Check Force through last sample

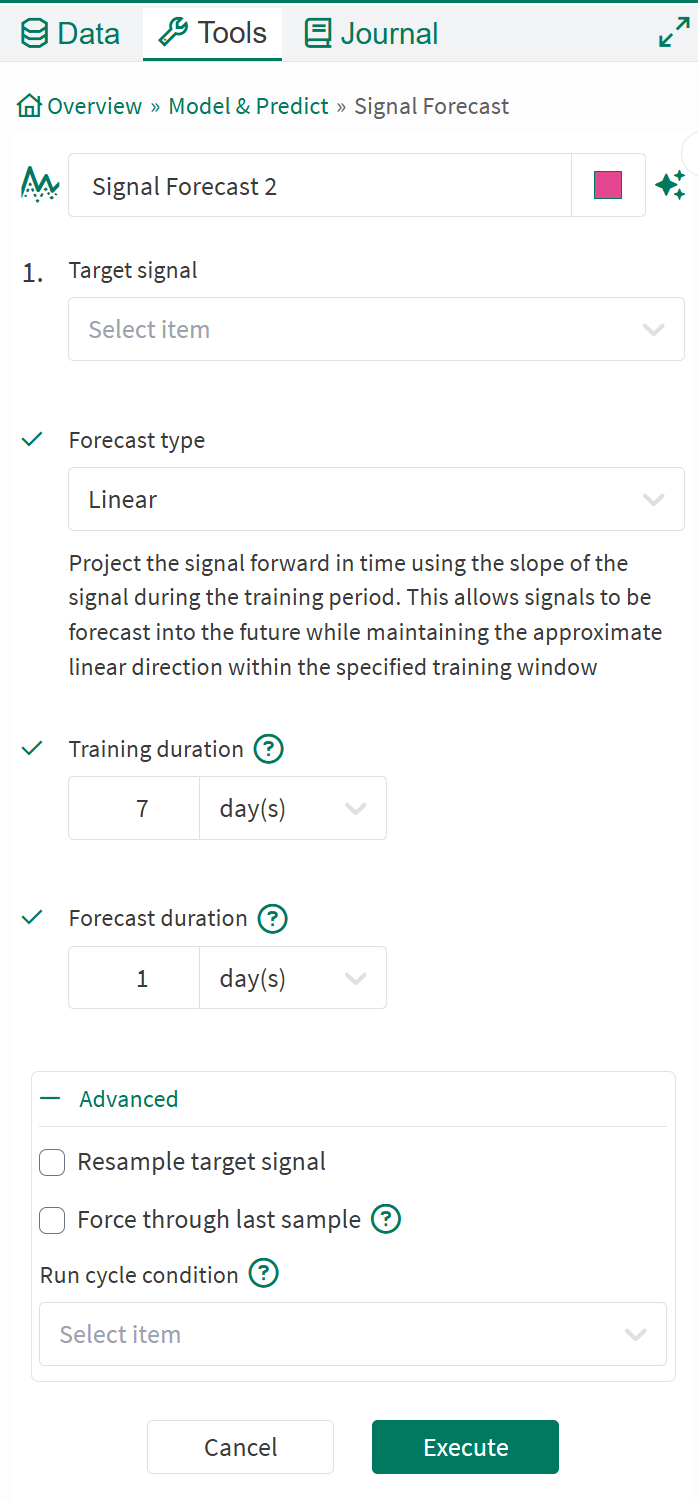[52, 1220]
